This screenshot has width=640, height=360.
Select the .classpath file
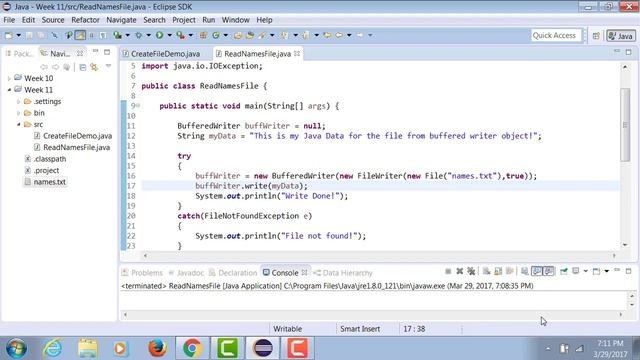(49, 159)
